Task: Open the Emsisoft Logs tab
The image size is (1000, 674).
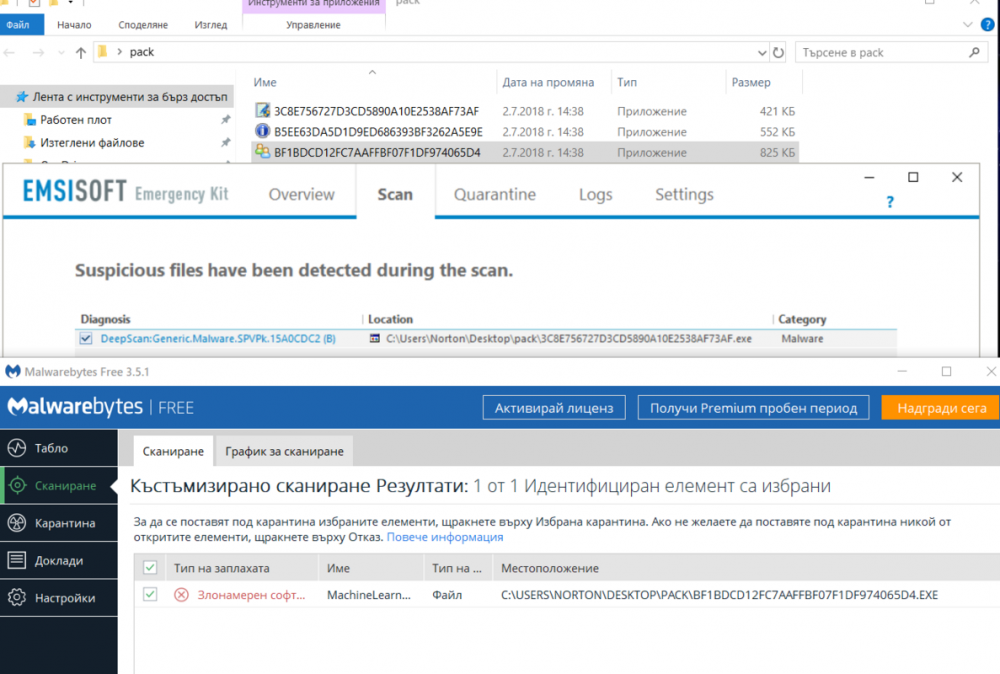Action: tap(596, 194)
